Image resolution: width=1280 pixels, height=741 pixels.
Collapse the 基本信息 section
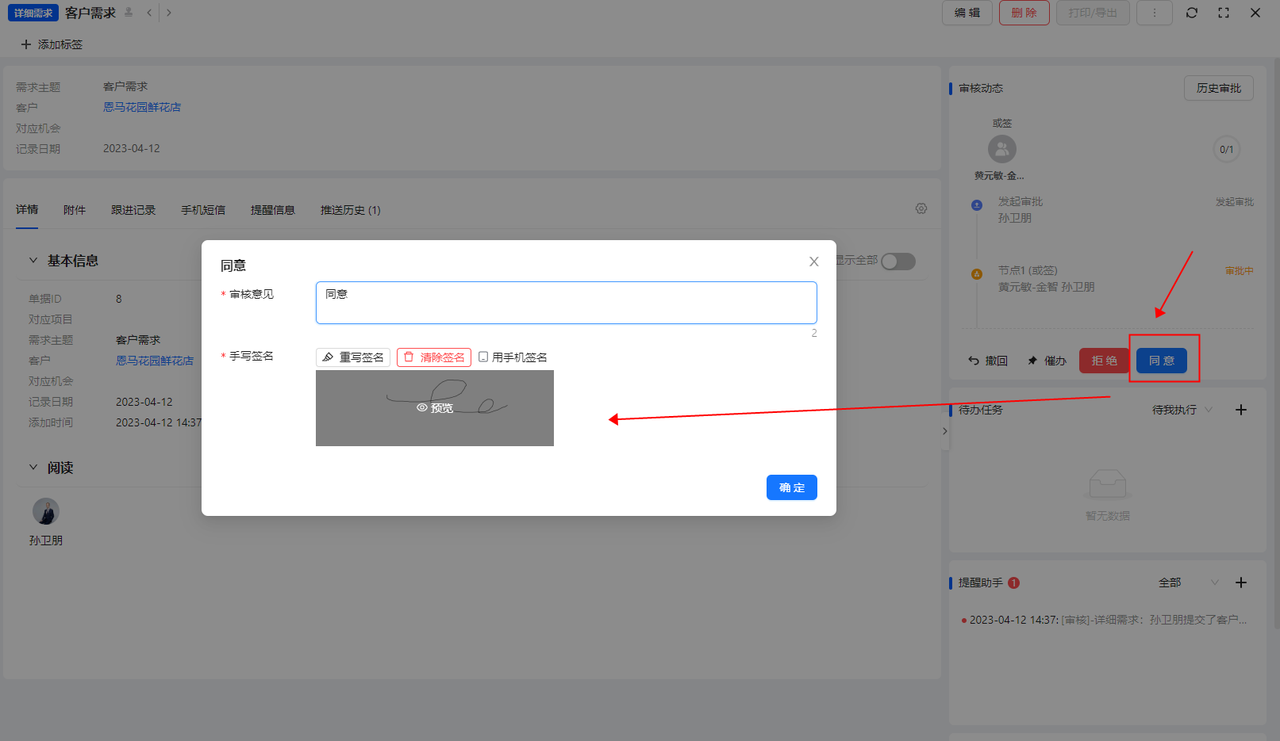tap(34, 260)
